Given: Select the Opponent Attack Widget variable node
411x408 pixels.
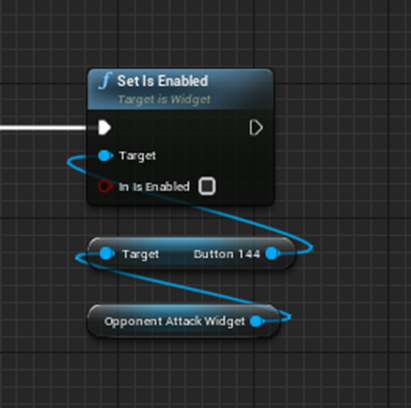Looking at the screenshot, I should [x=183, y=321].
